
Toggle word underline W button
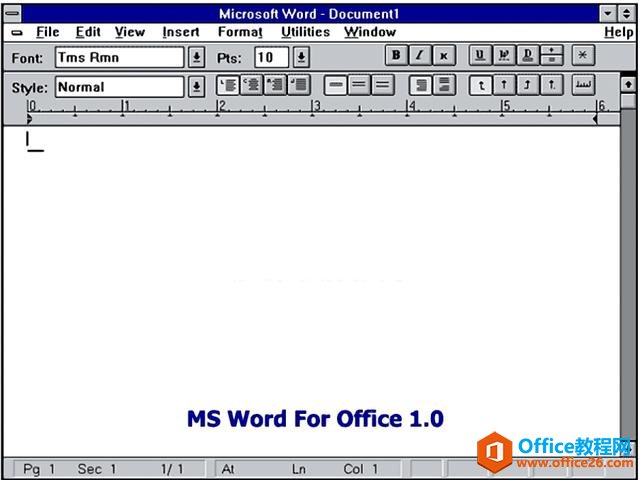point(504,56)
